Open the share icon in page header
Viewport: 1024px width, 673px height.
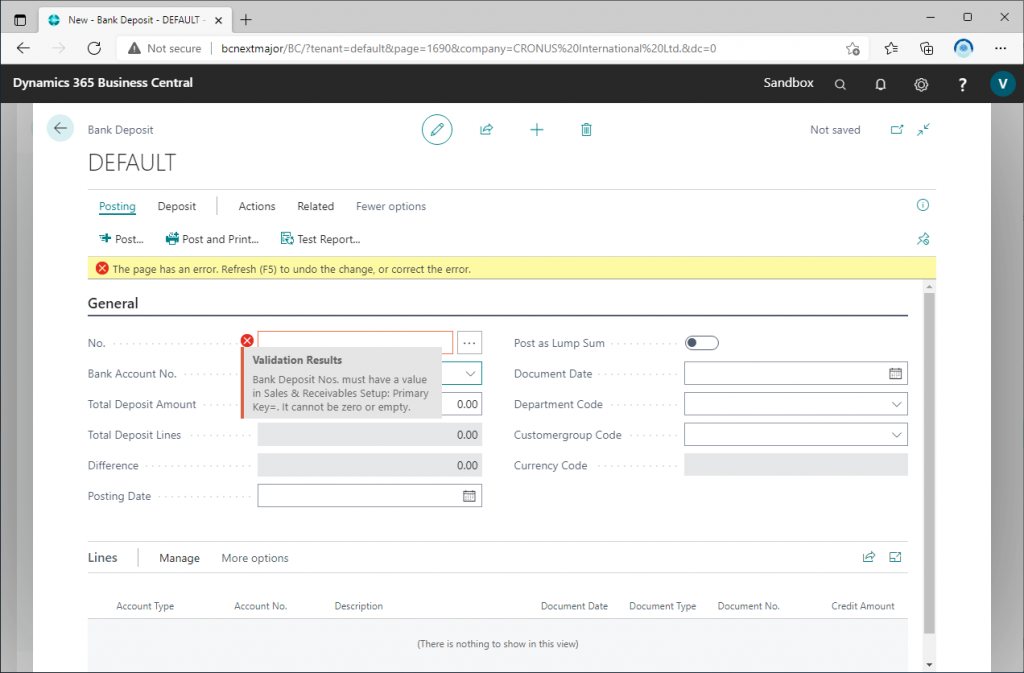(487, 129)
